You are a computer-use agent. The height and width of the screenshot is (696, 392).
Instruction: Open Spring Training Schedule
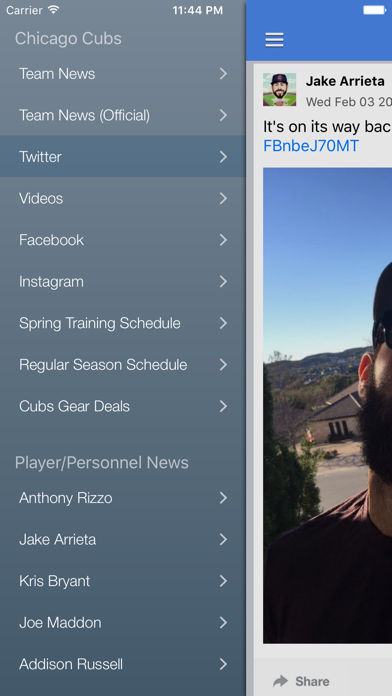pos(123,323)
